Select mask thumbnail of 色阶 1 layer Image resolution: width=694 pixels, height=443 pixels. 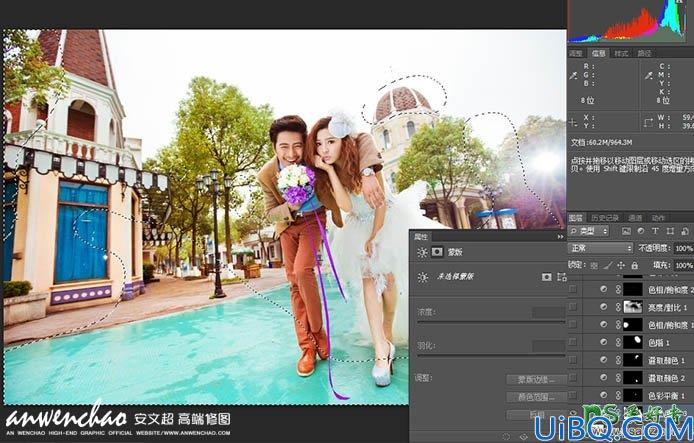[x=632, y=342]
